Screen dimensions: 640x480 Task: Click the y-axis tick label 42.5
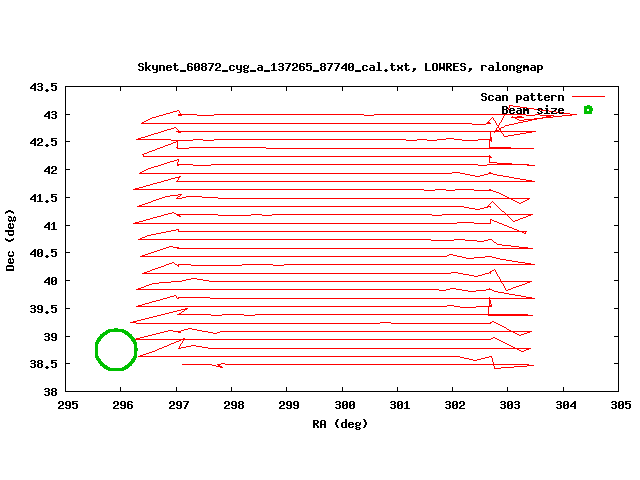pos(44,142)
